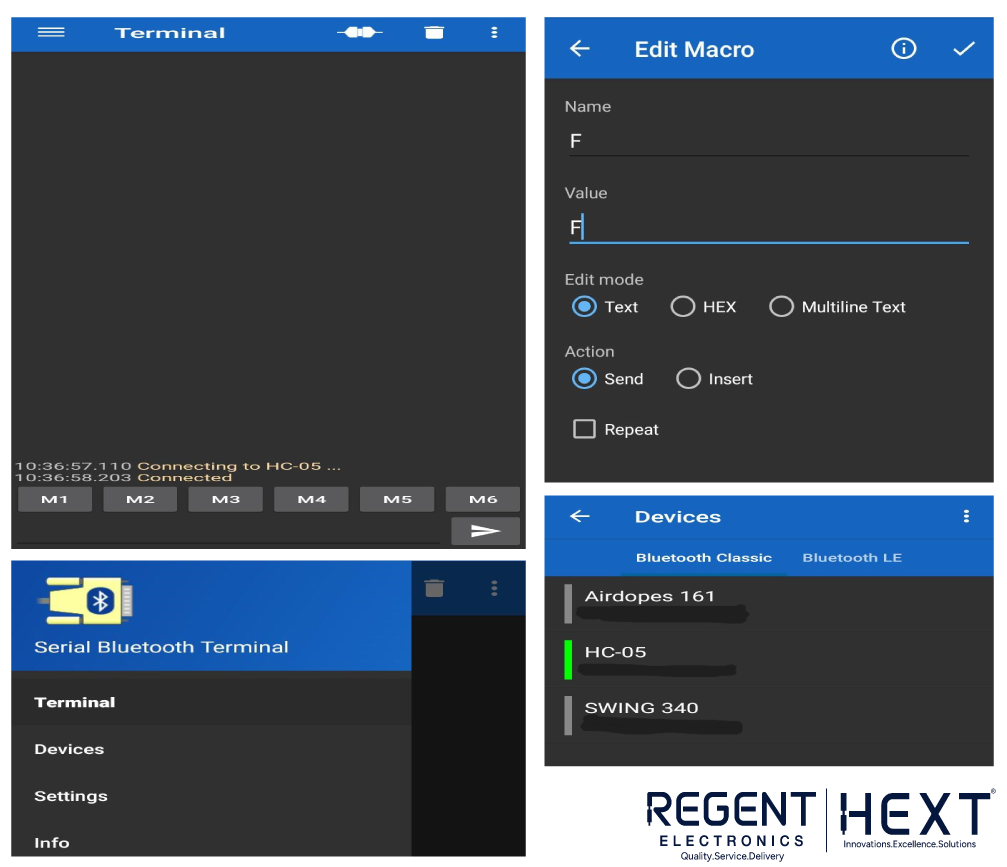Open the hamburger menu in Terminal screen
1007x867 pixels.
[51, 32]
